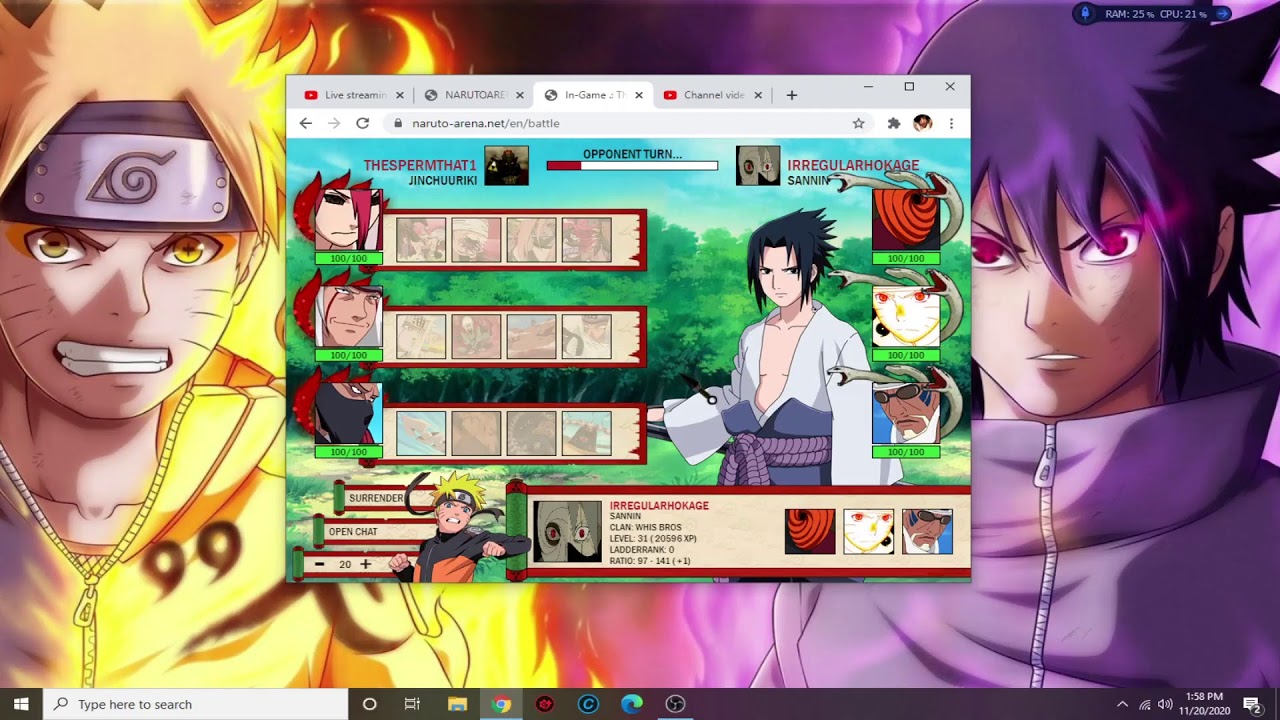Click yellow-faced team icon in info panel
Viewport: 1280px width, 720px height.
[x=869, y=532]
